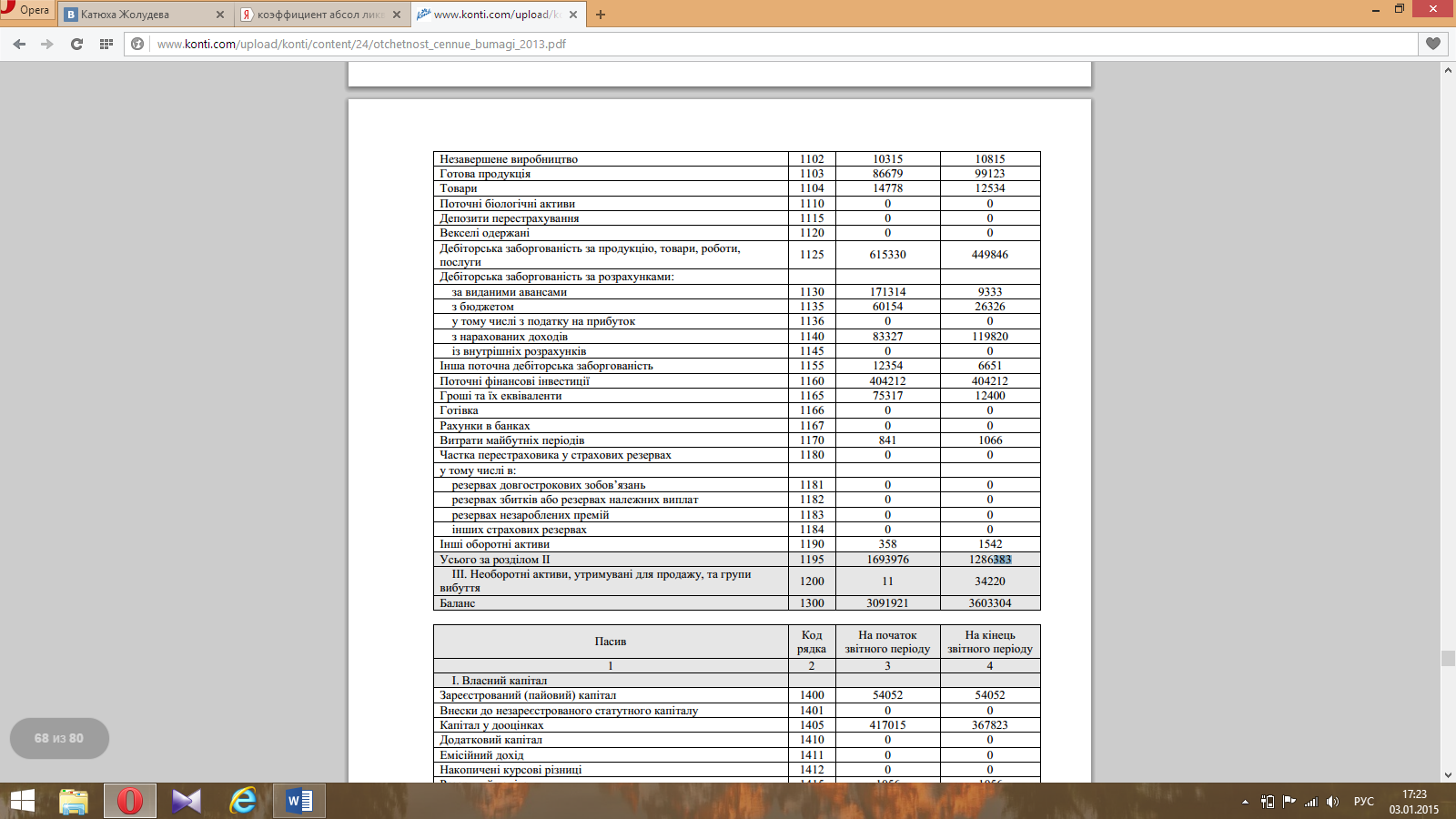Screen dimensions: 1456x819
Task: Go forward to the next page
Action: click(x=47, y=44)
